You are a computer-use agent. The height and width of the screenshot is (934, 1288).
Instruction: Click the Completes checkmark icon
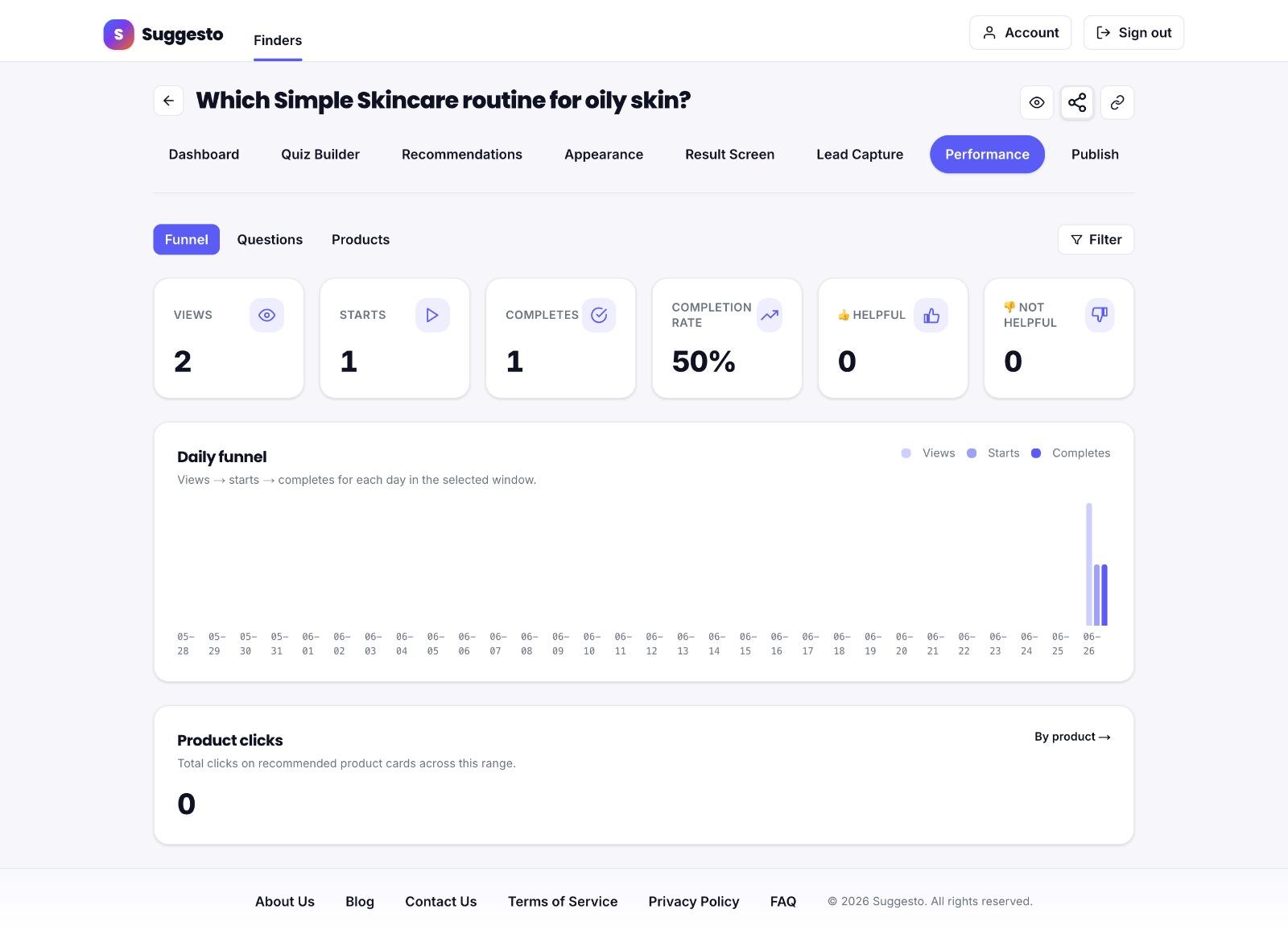599,315
